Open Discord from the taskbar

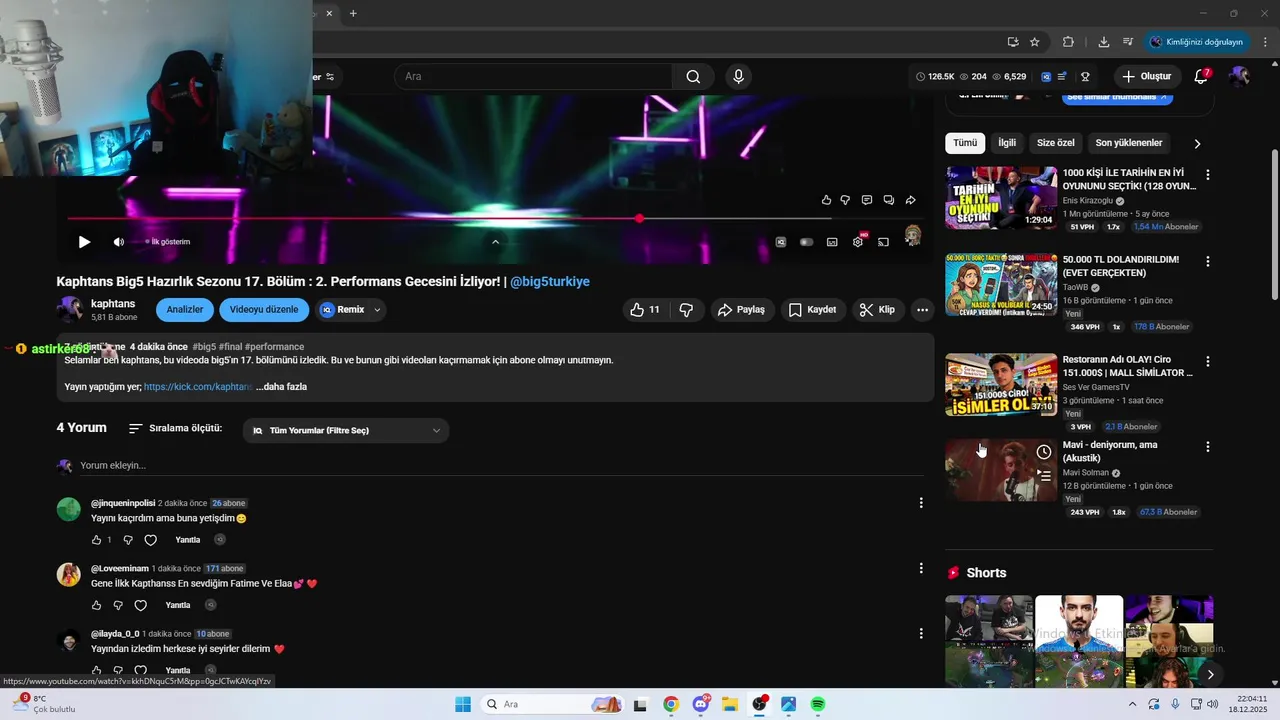[x=700, y=704]
